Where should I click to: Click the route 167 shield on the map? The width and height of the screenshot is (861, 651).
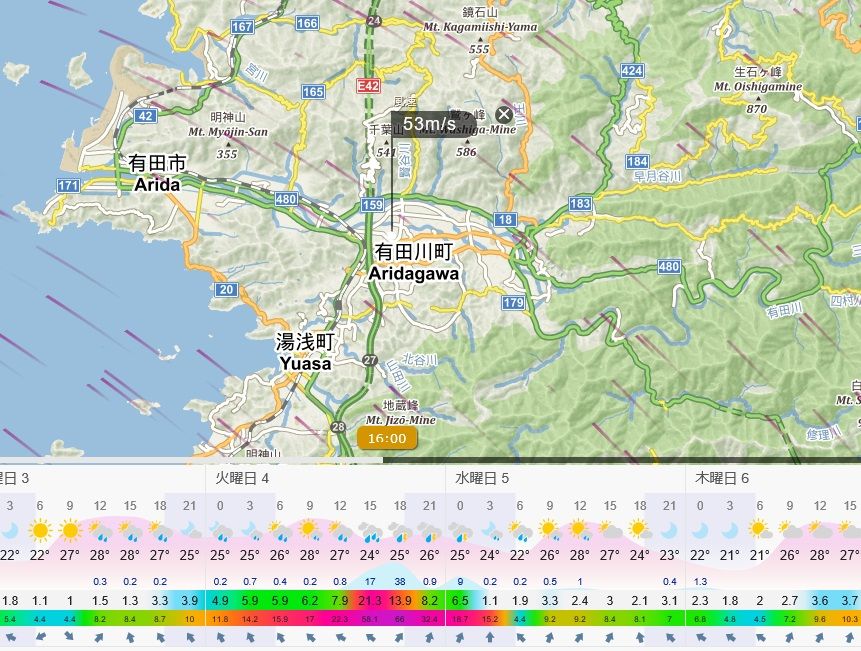(x=242, y=26)
